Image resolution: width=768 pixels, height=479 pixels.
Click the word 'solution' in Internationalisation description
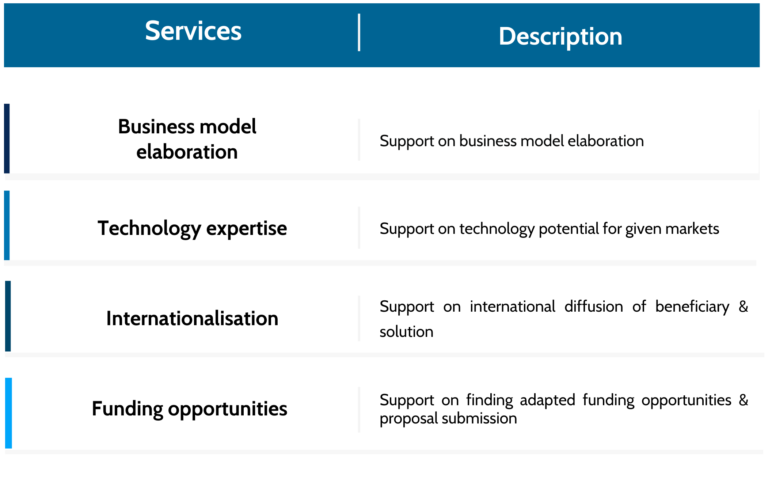[406, 332]
